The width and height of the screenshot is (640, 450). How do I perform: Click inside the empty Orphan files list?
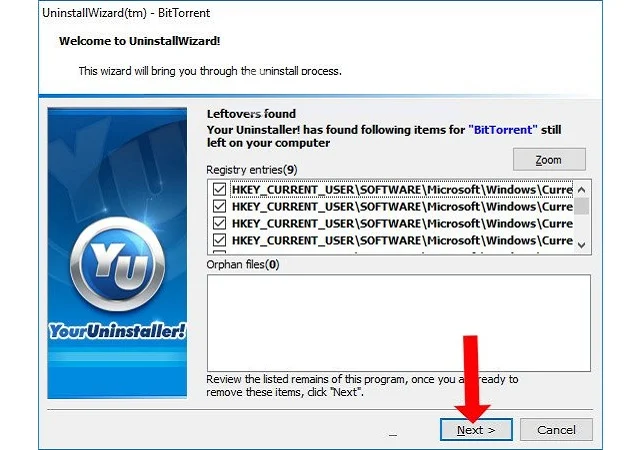(x=399, y=323)
